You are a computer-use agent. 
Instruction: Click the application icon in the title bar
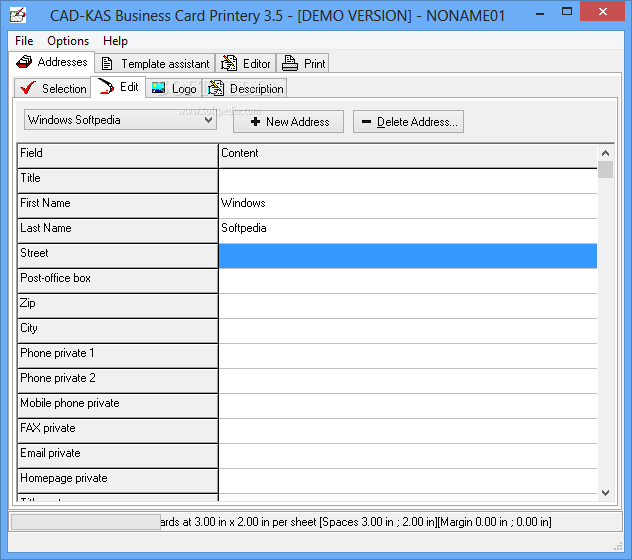[x=18, y=15]
